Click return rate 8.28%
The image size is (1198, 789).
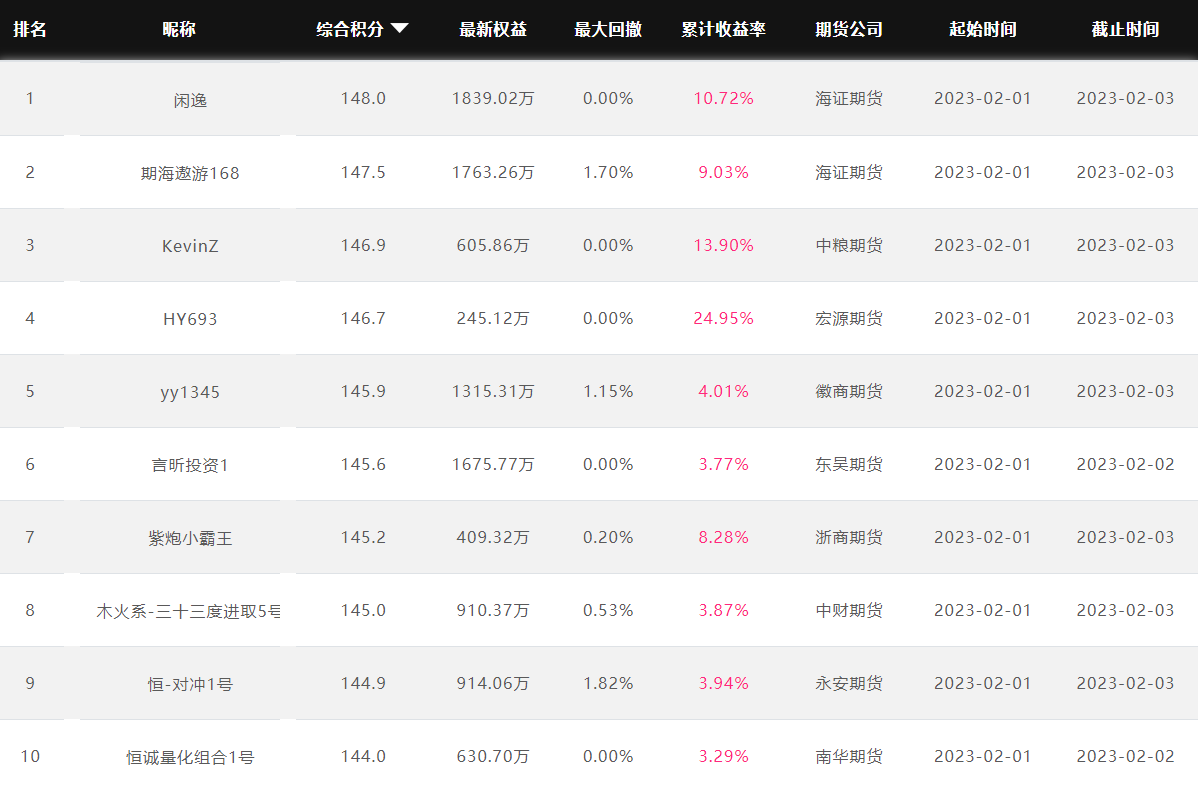[x=724, y=537]
